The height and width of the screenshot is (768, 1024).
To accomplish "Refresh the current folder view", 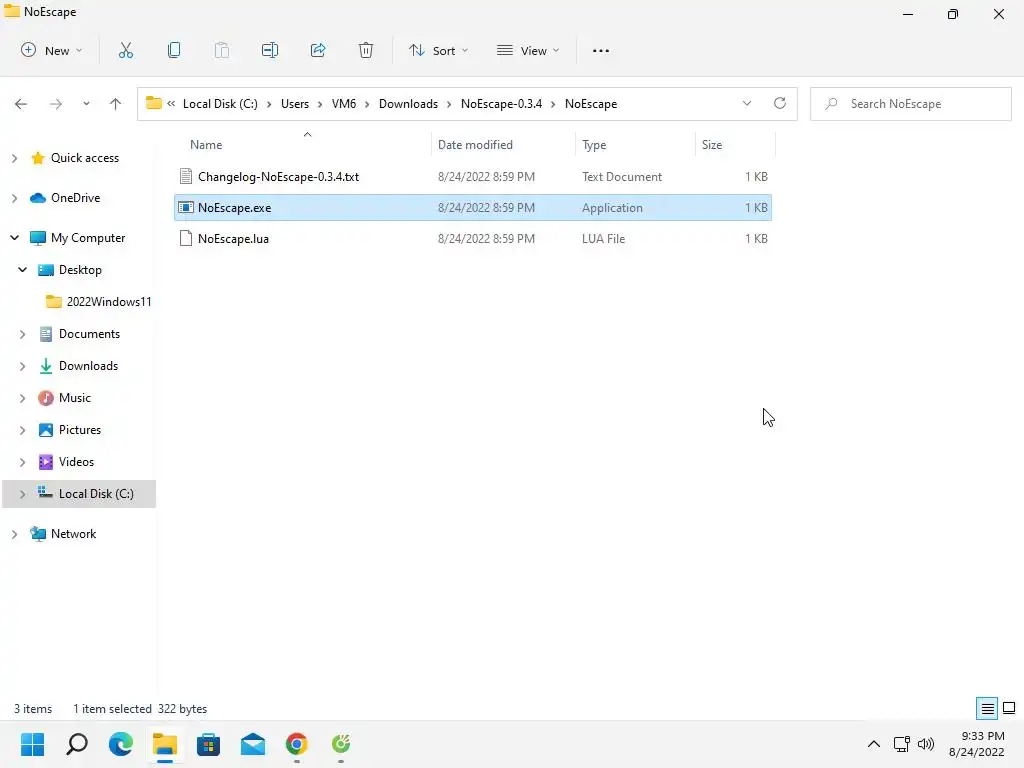I will coord(780,103).
